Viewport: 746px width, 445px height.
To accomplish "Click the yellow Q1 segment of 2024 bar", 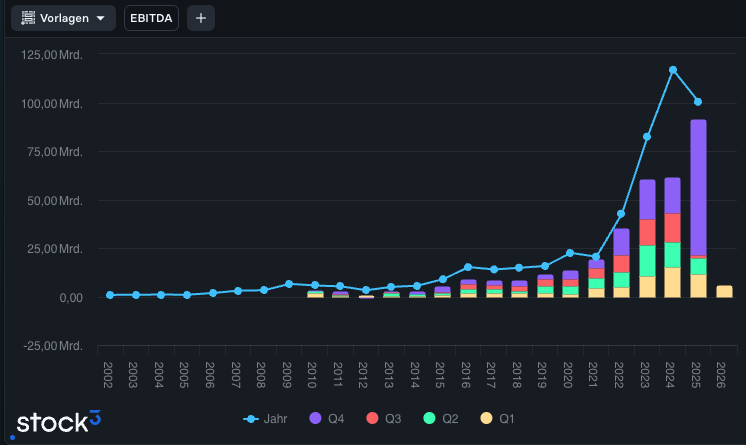I will pos(672,283).
